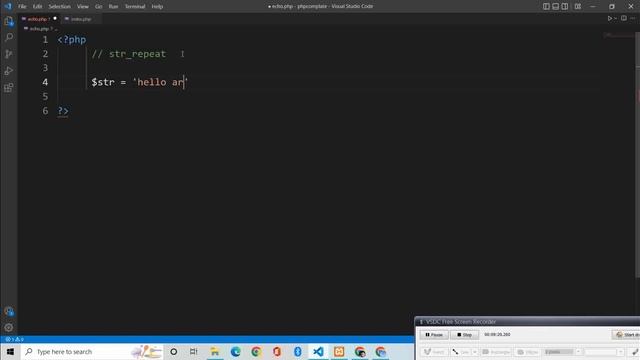Place cursor in '<?php' on line 1
Viewport: 640px width, 360px height.
point(72,40)
